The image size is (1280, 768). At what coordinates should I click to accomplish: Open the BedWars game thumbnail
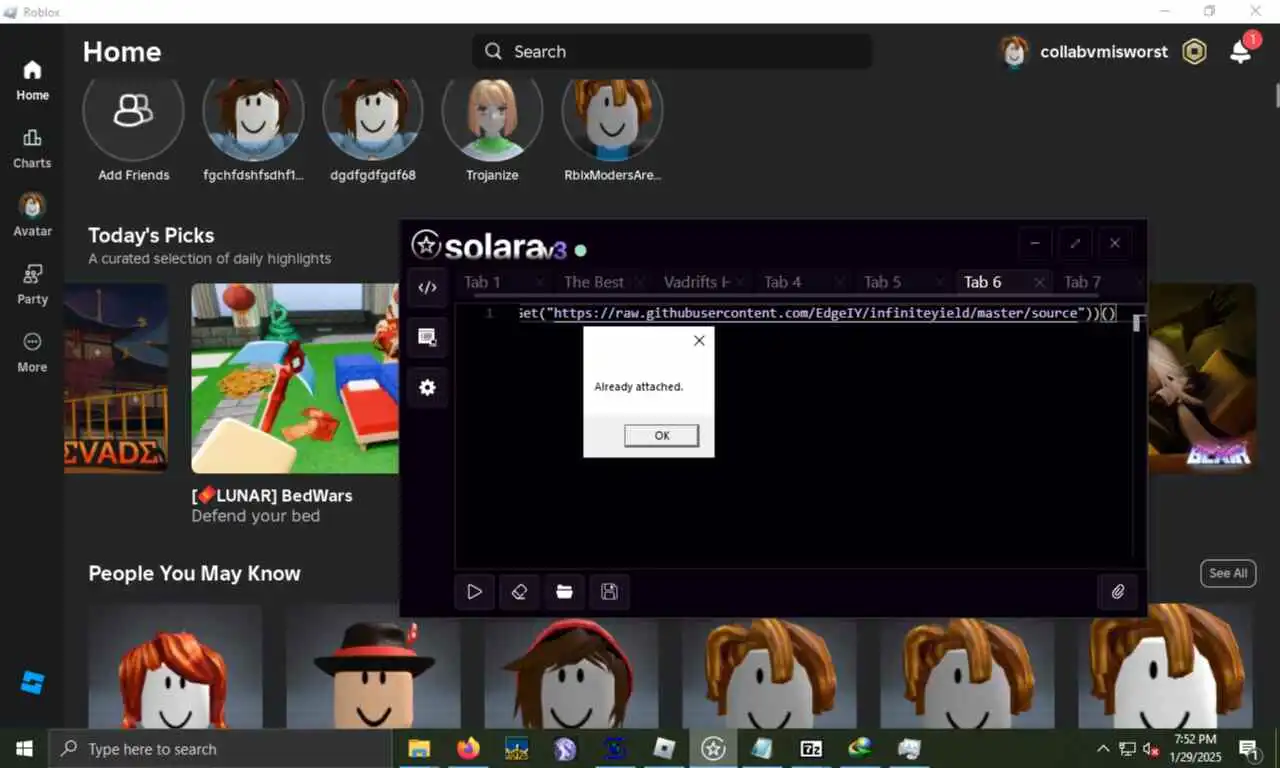click(296, 378)
